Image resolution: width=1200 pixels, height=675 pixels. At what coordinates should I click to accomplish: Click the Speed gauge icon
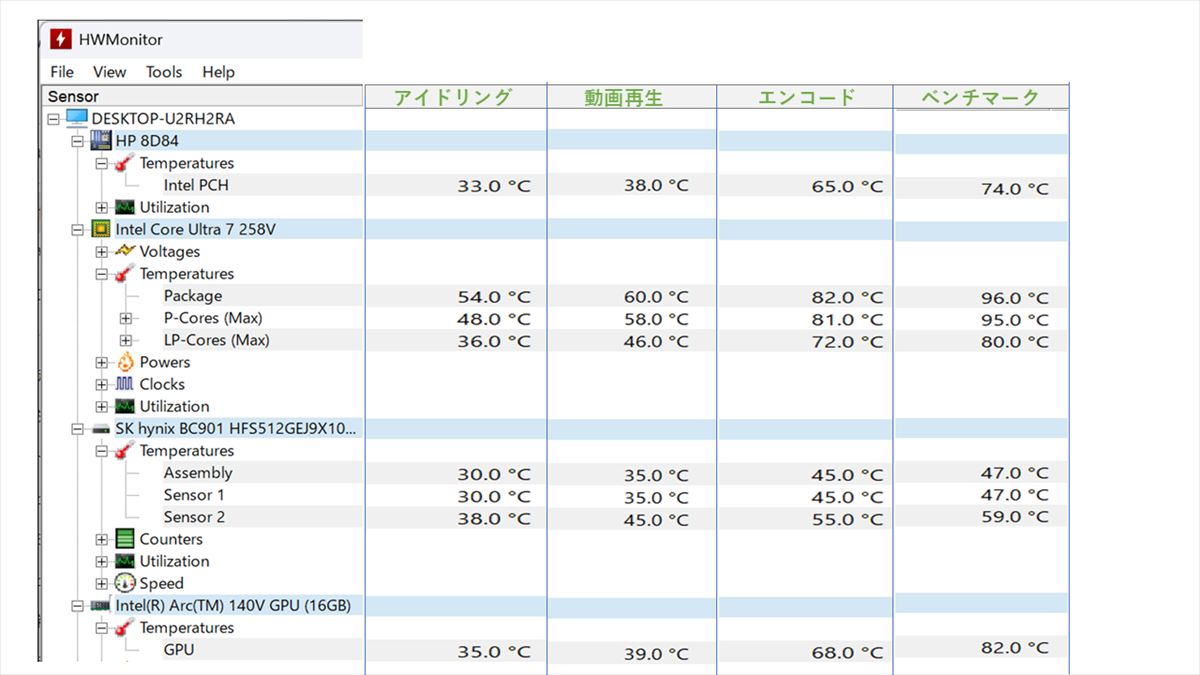coord(125,583)
